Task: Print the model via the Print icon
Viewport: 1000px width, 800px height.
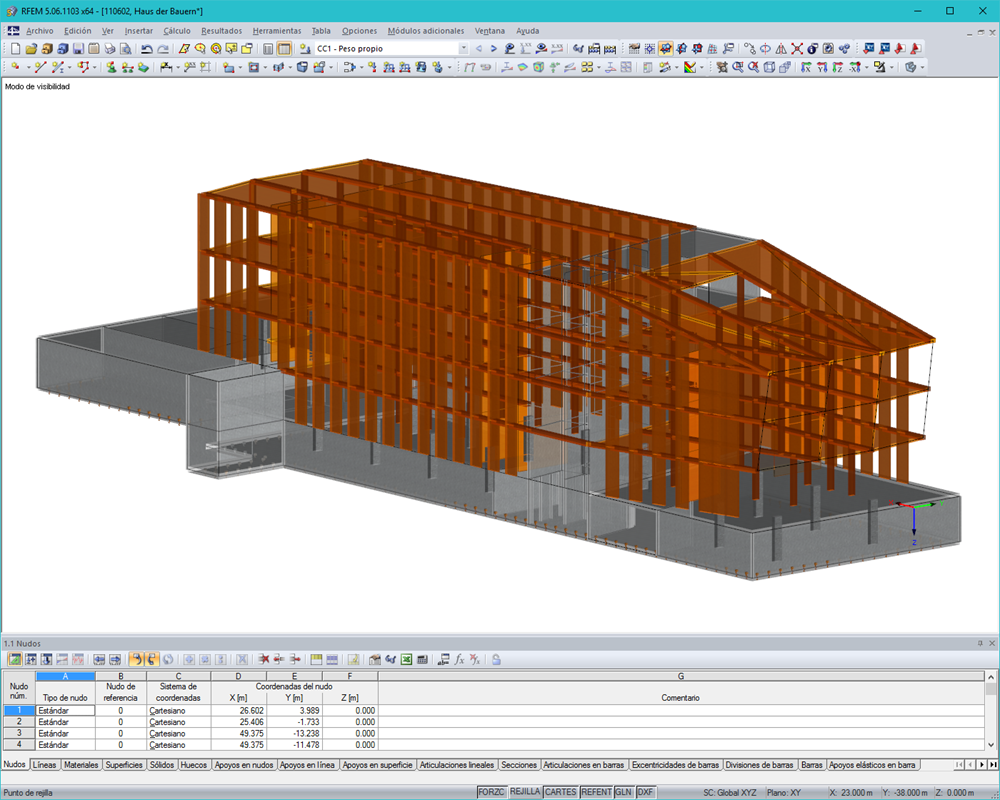Action: point(109,48)
